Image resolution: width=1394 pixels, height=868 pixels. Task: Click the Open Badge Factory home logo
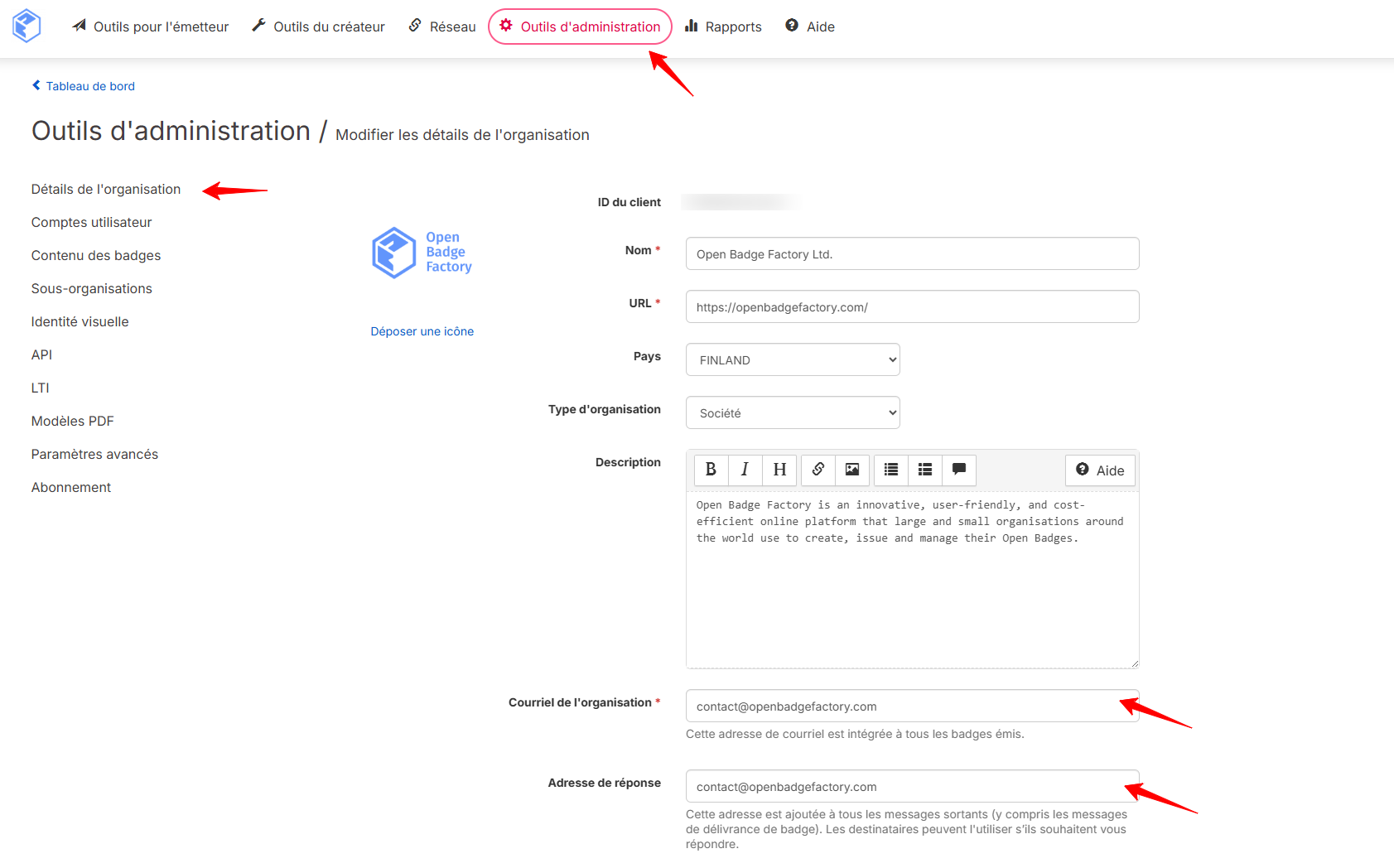pos(27,26)
